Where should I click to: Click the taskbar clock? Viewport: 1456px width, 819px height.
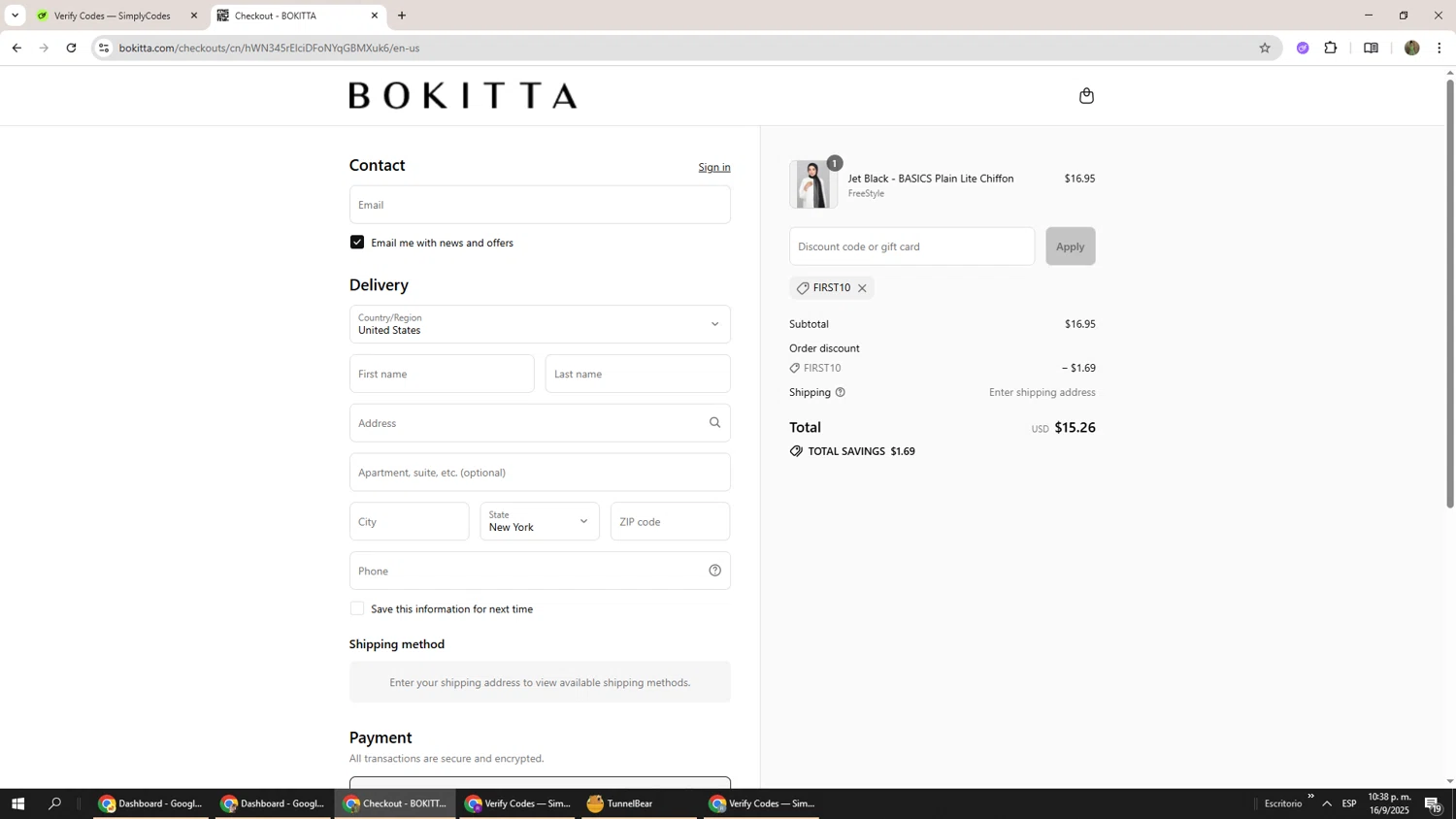pyautogui.click(x=1389, y=803)
